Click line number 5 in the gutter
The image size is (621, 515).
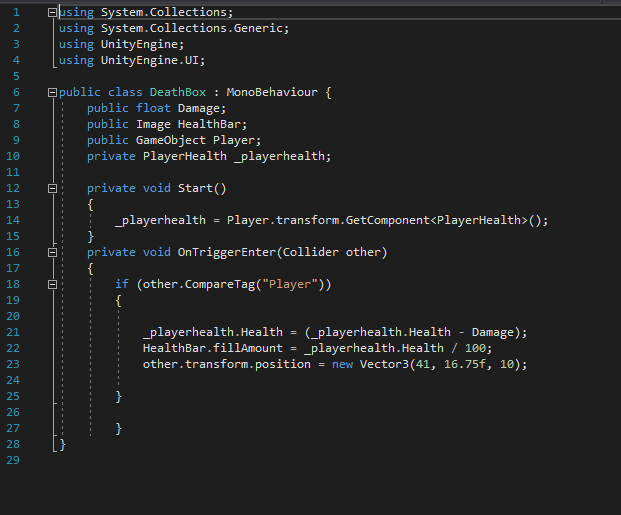(16, 76)
